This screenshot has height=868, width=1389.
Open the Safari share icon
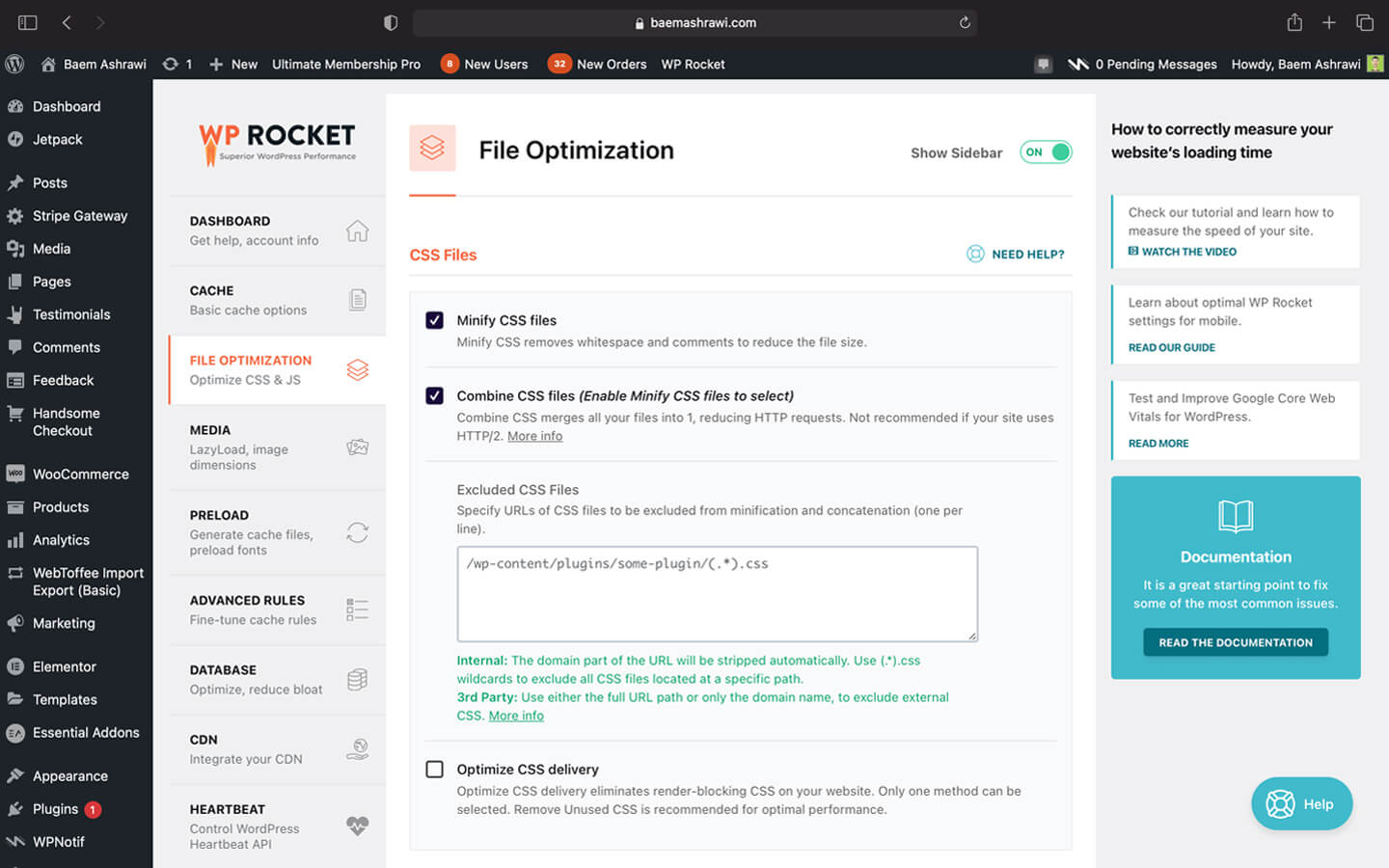pyautogui.click(x=1294, y=22)
